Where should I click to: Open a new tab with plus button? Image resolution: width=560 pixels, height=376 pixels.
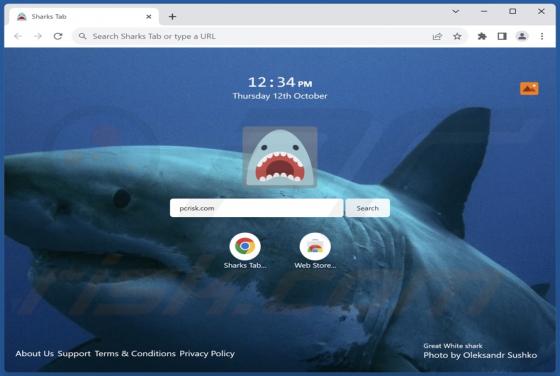coord(172,16)
